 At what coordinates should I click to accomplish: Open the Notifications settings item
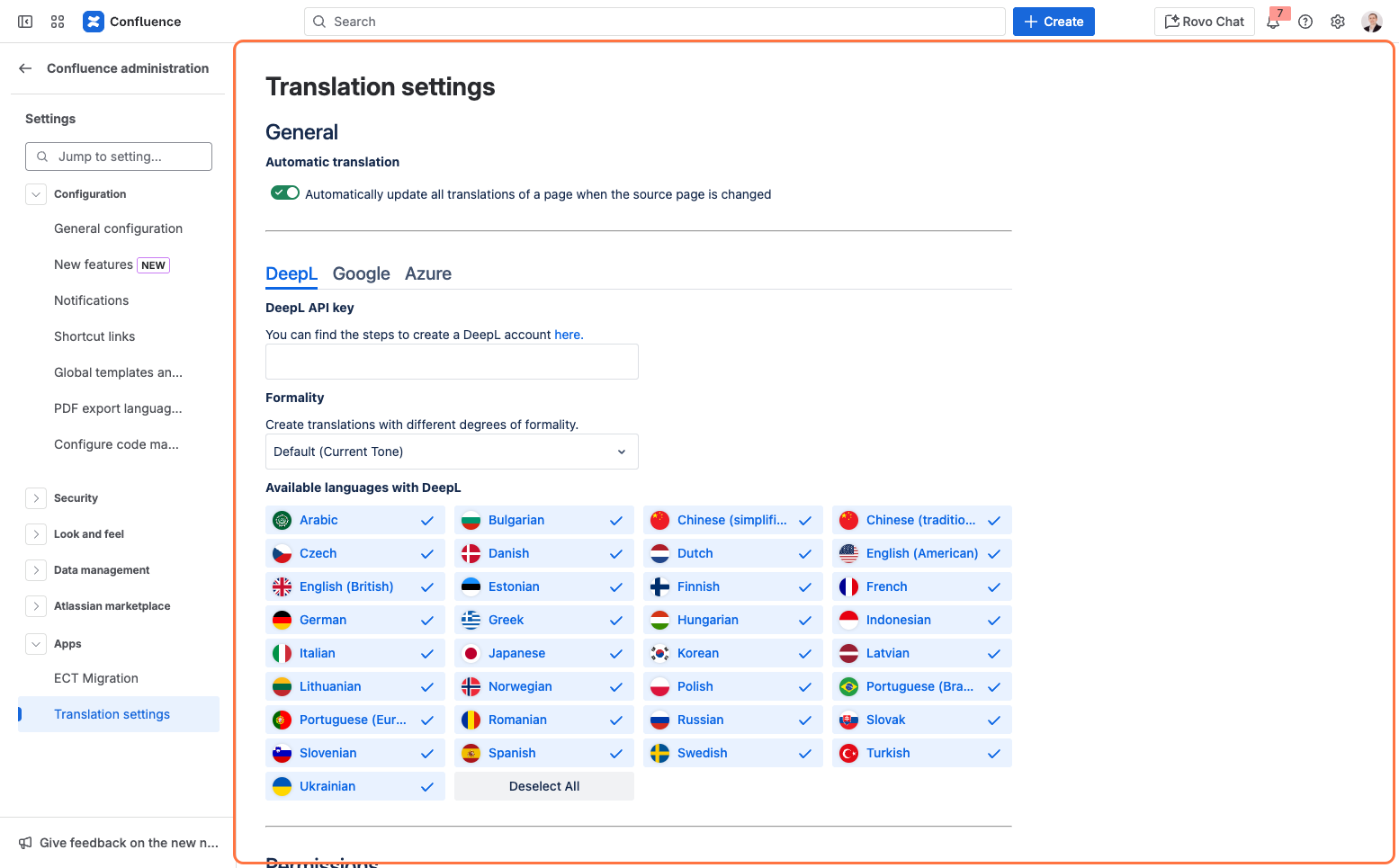(x=118, y=300)
